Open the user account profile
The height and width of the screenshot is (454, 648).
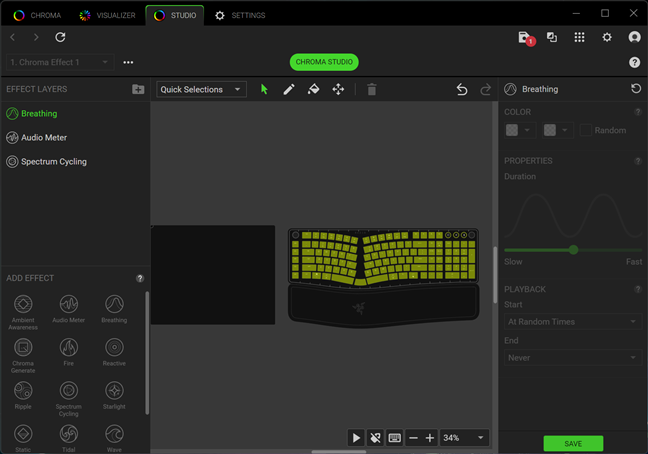pos(634,37)
